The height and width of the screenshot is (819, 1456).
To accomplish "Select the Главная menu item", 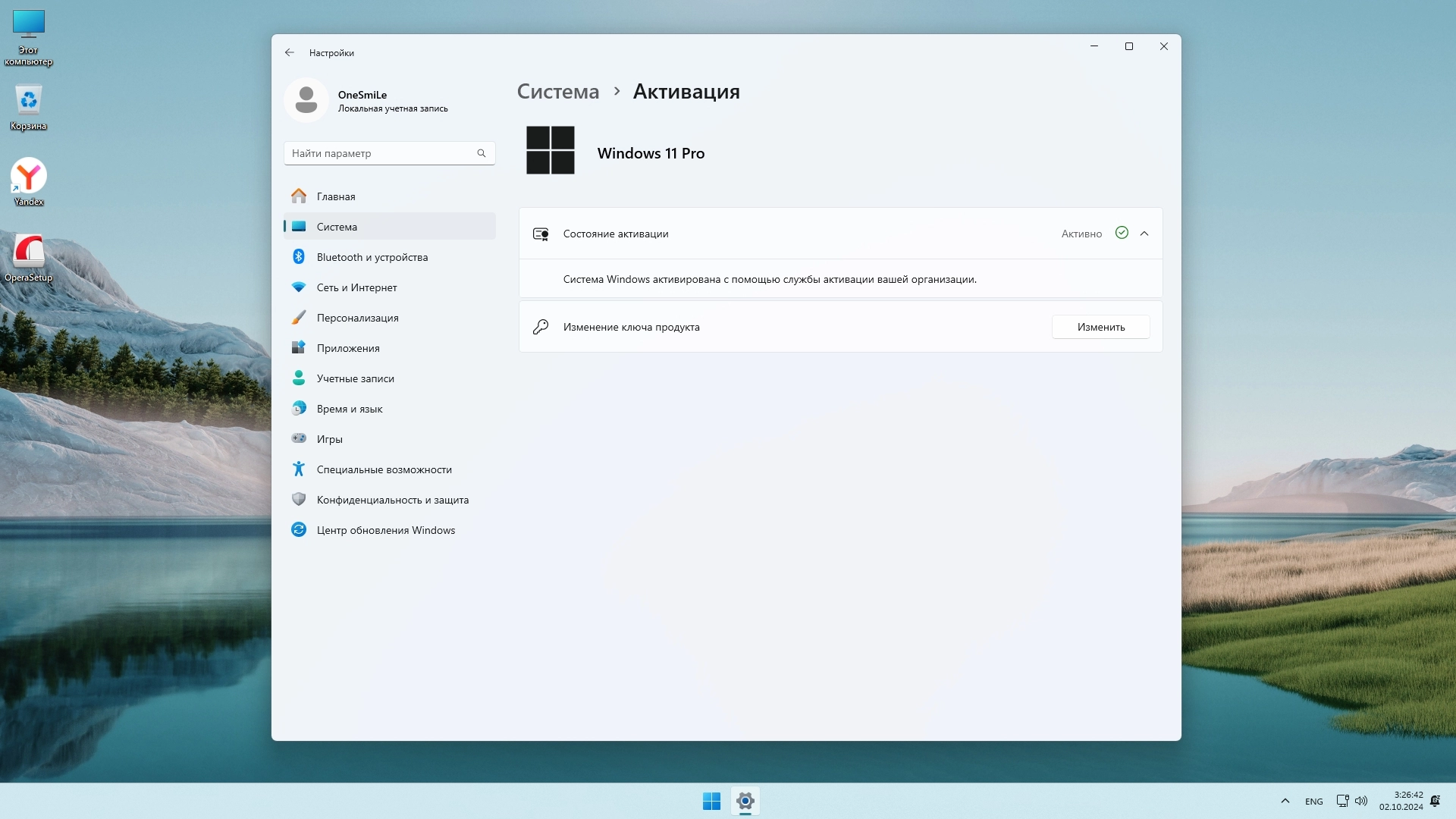I will pyautogui.click(x=336, y=196).
